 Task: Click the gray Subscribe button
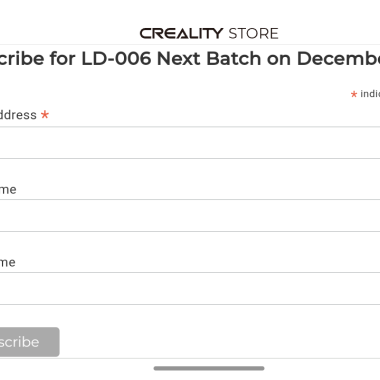coord(30,342)
